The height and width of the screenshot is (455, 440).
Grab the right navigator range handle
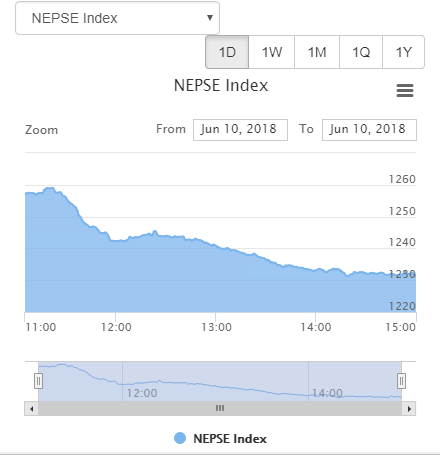pyautogui.click(x=401, y=381)
